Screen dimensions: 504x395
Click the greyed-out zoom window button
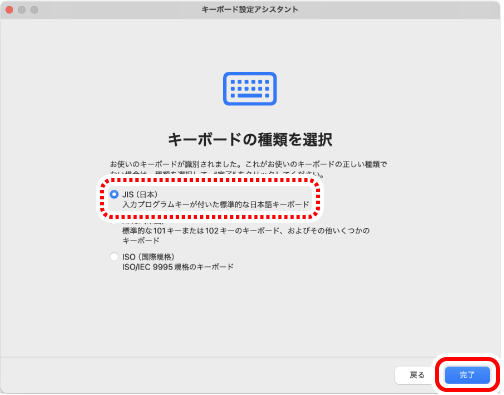(34, 10)
